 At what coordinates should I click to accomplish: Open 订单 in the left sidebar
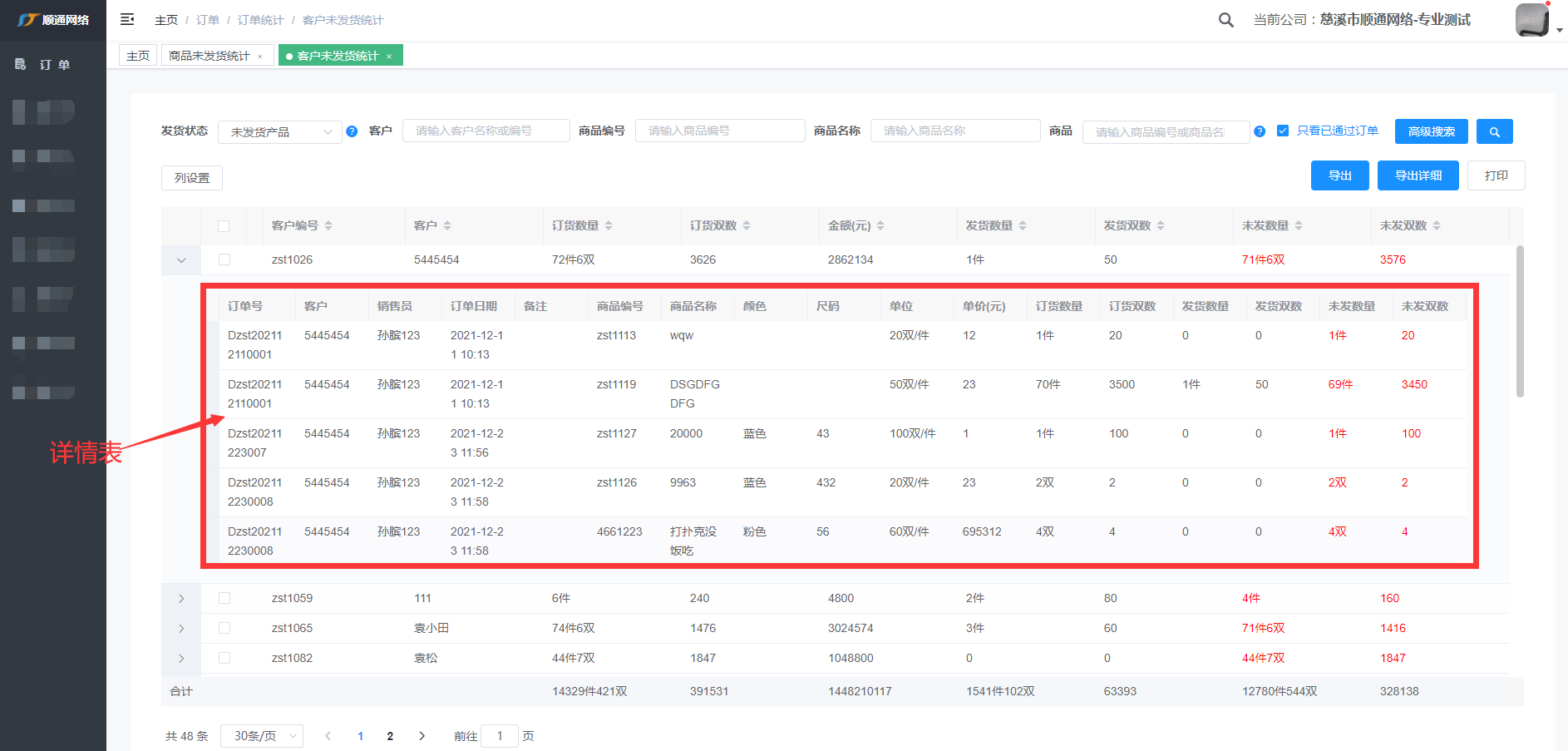point(53,65)
